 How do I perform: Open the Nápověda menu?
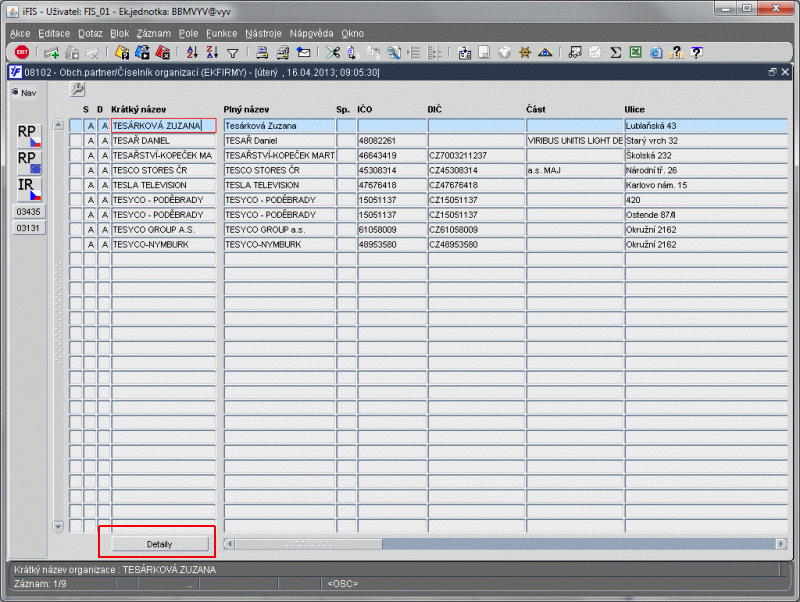(311, 34)
